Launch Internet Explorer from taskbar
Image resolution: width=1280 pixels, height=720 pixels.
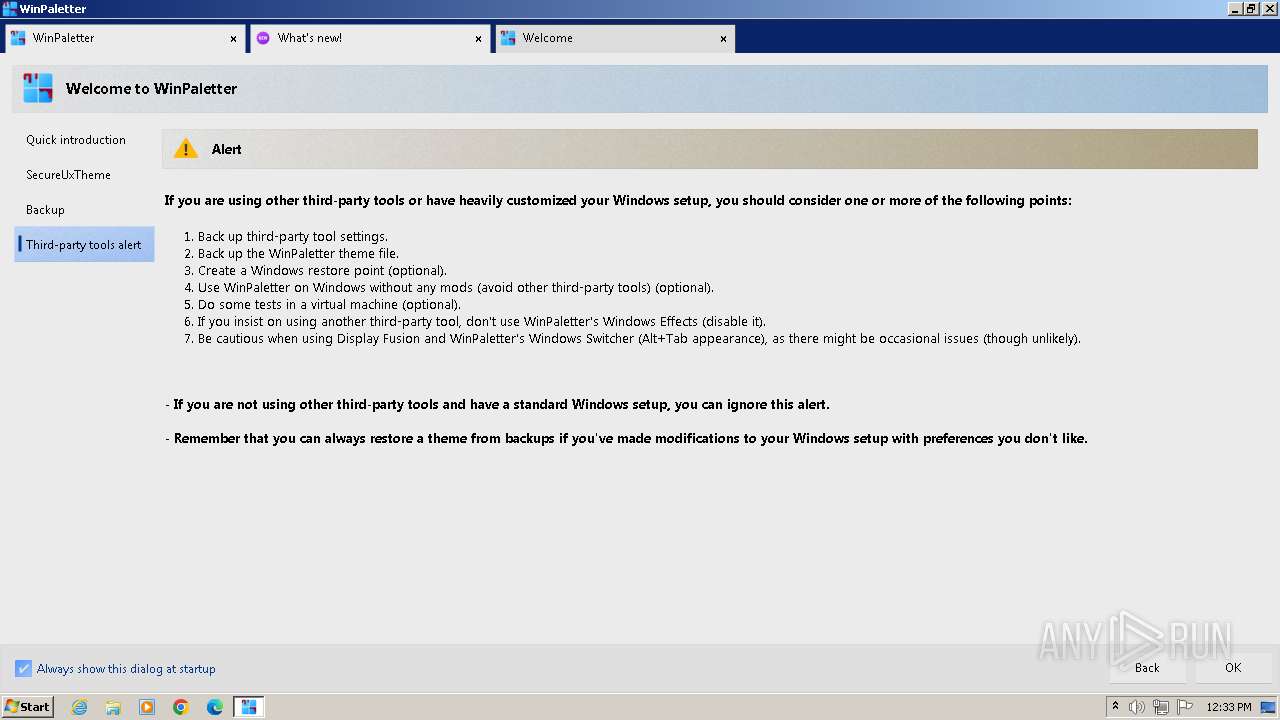click(79, 707)
